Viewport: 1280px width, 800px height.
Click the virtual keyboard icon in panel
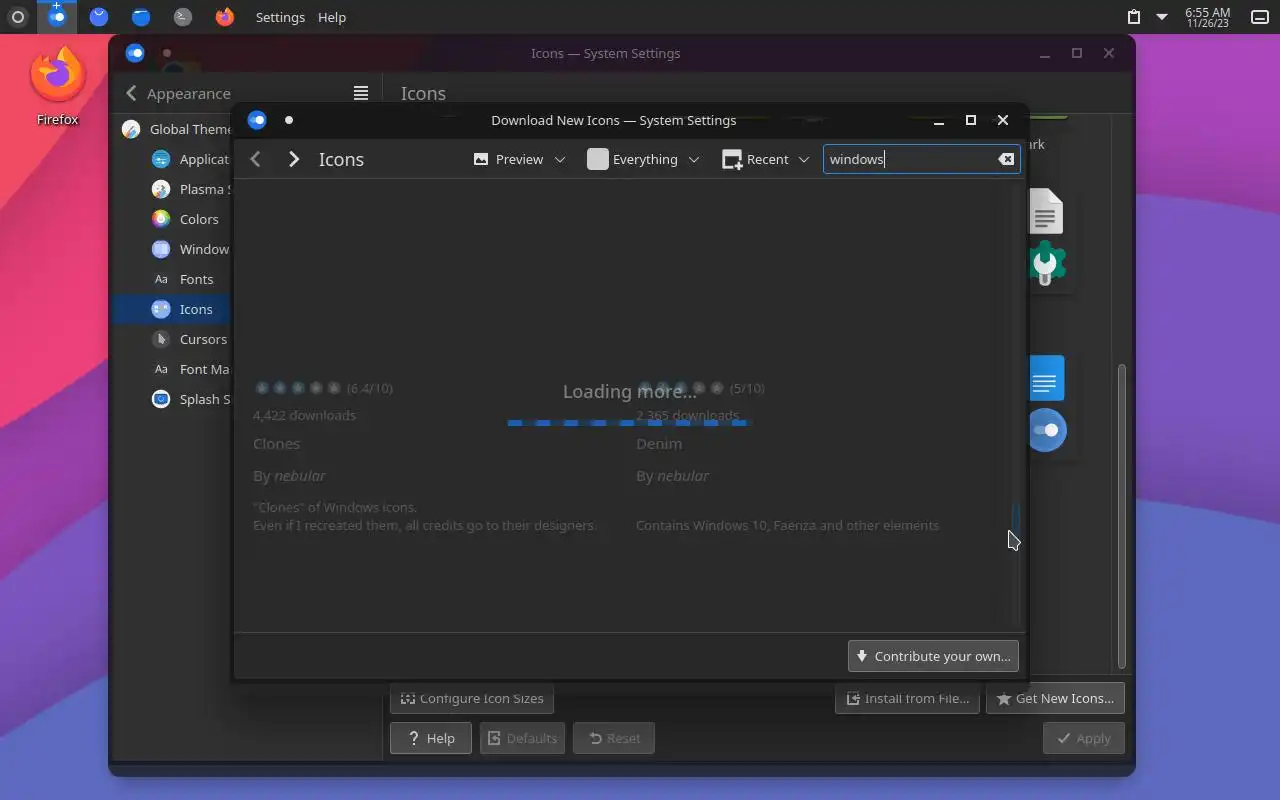click(1260, 17)
